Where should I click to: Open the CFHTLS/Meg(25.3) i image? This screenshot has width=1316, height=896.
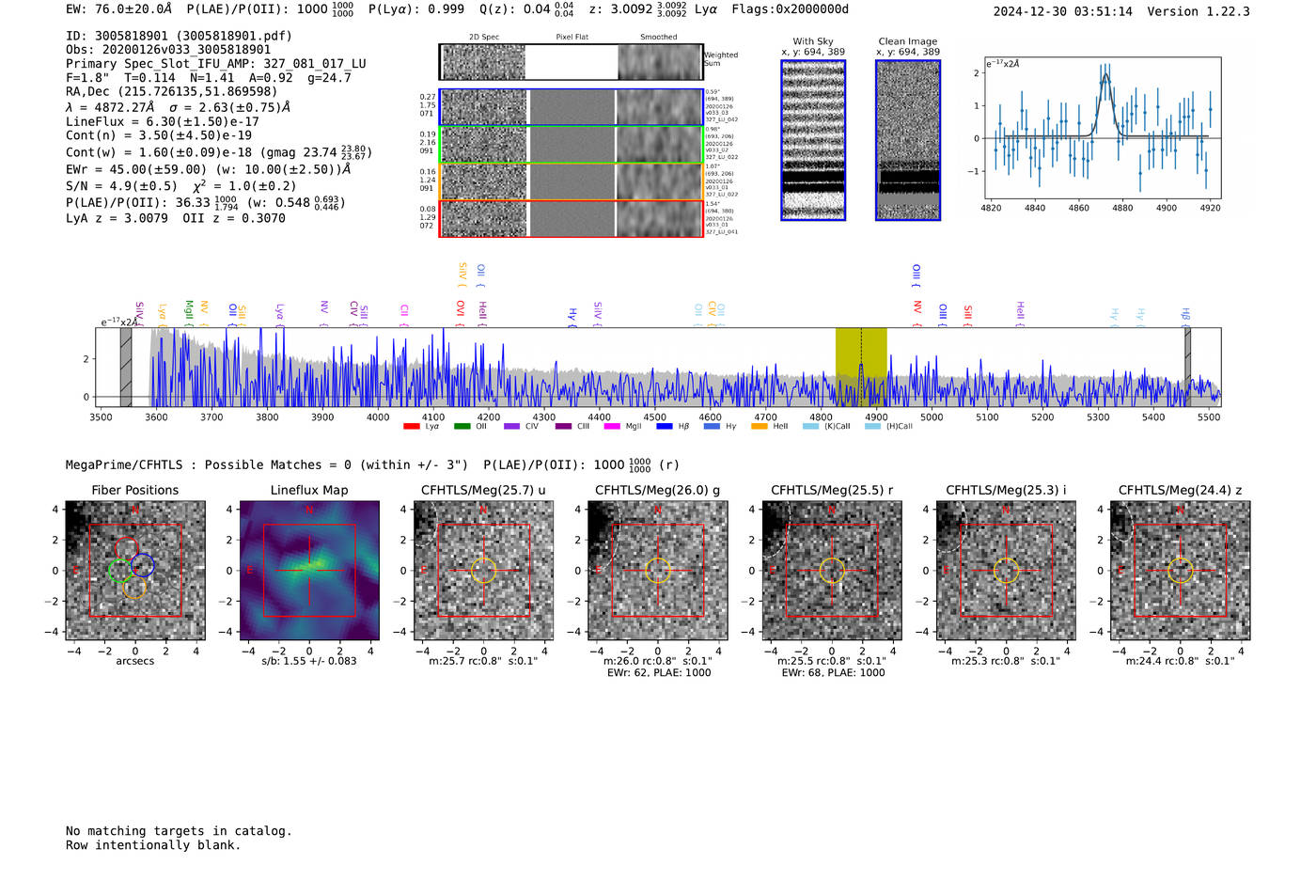click(x=1006, y=571)
